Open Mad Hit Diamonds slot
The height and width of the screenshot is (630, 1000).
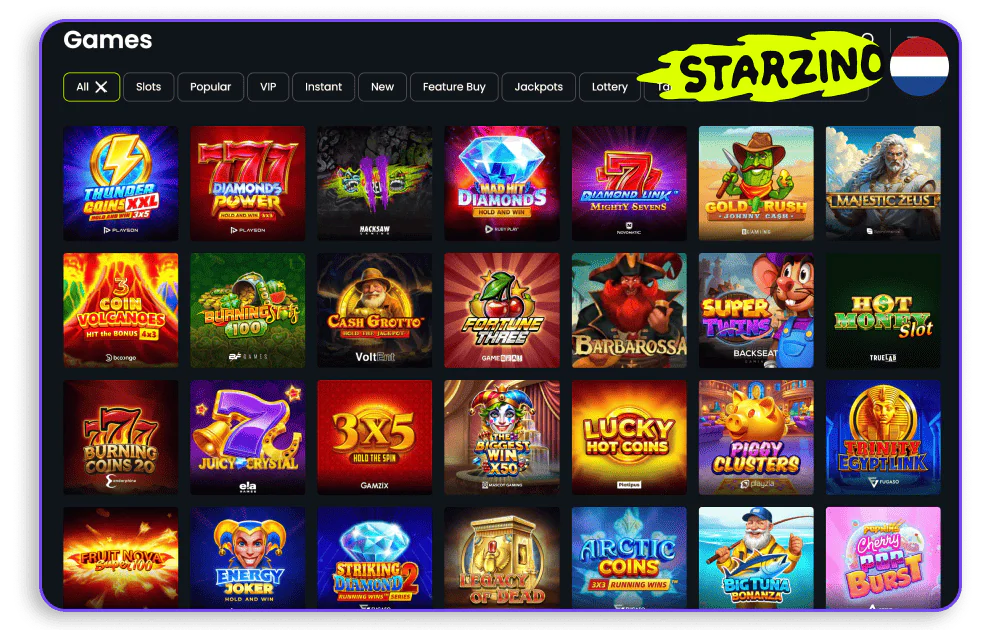click(502, 183)
